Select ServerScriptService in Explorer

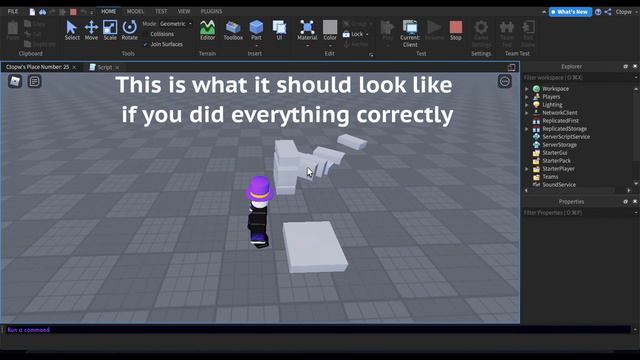[x=566, y=137]
